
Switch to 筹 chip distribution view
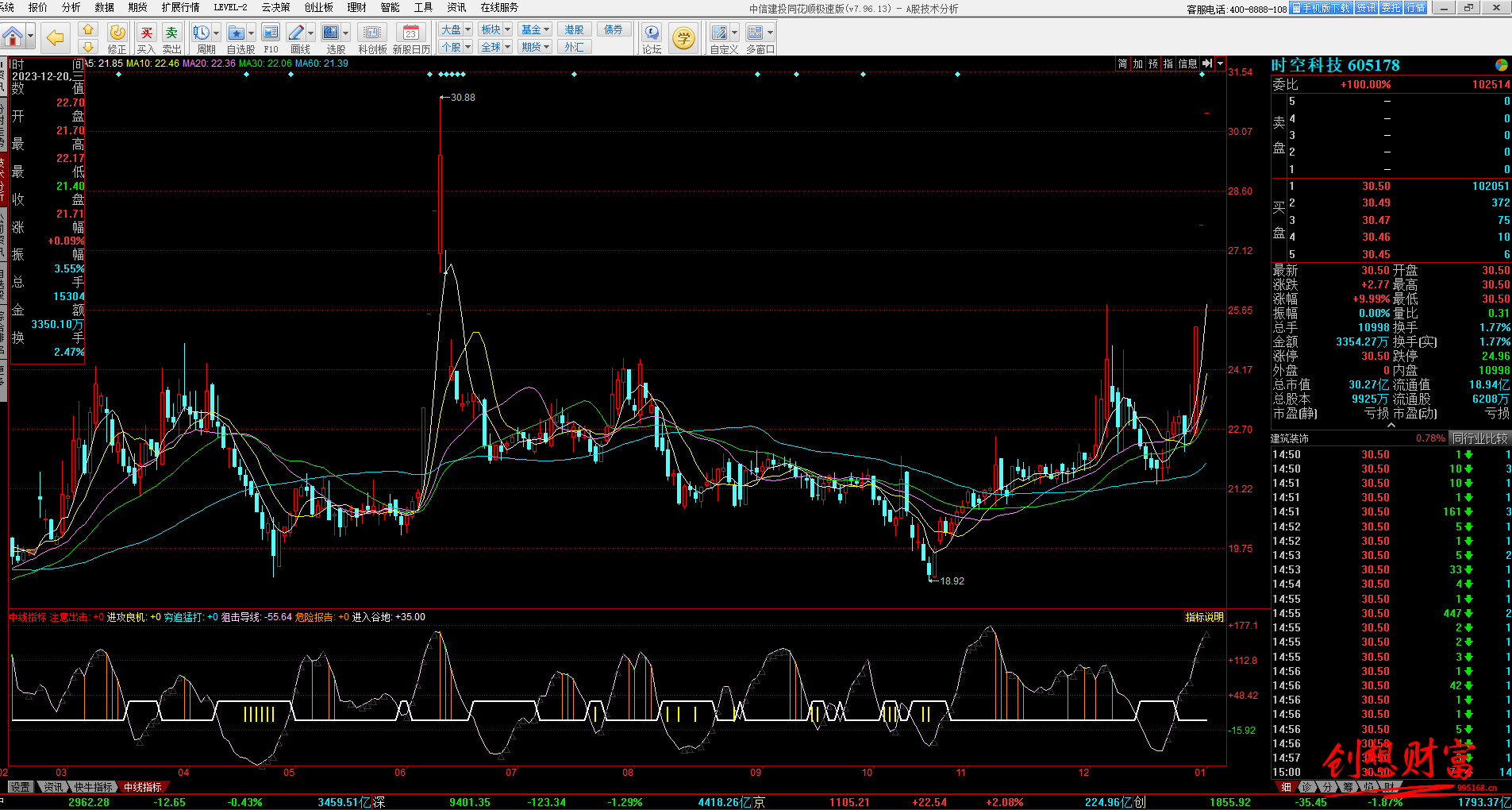tap(1348, 787)
